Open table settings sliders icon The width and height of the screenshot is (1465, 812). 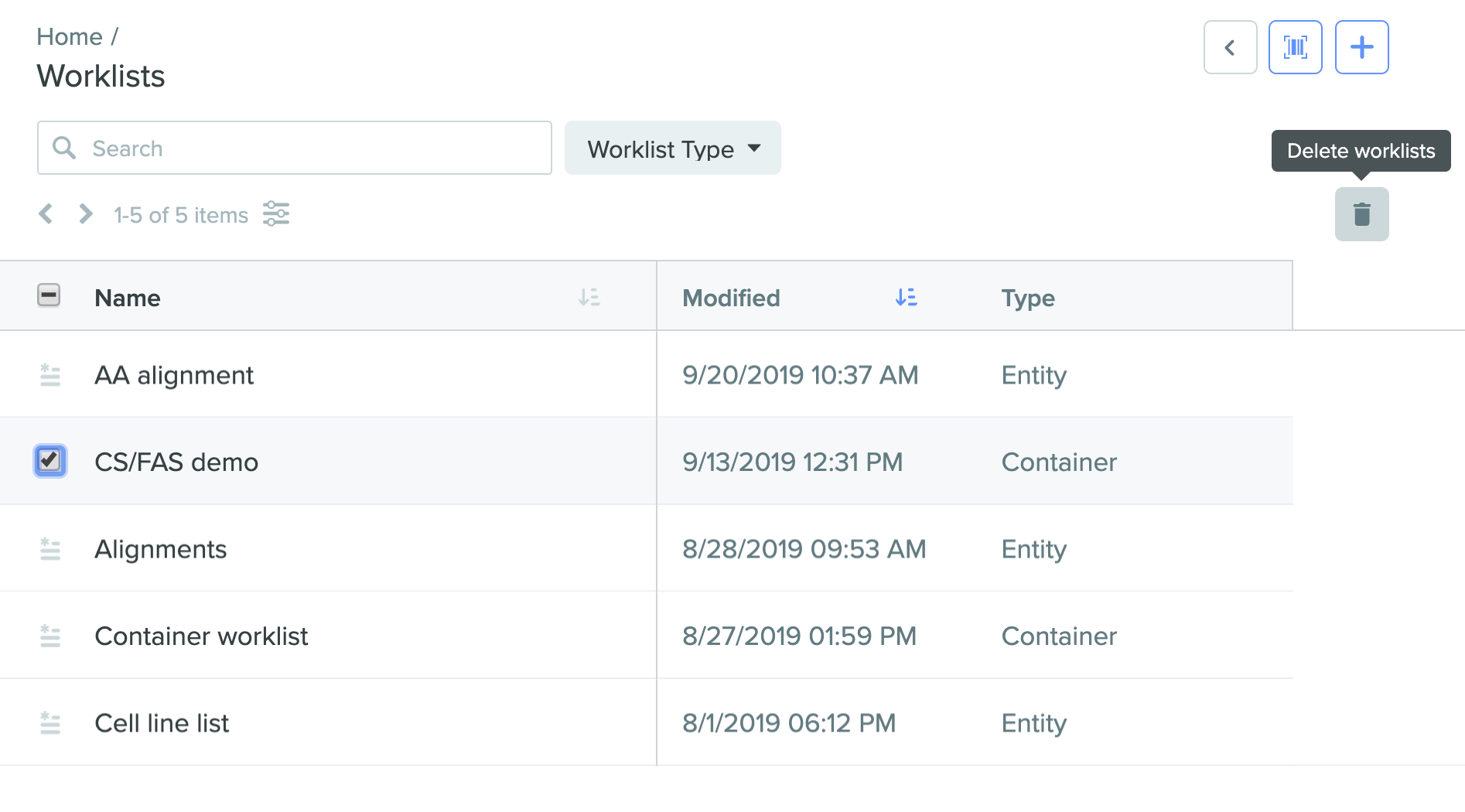coord(276,213)
